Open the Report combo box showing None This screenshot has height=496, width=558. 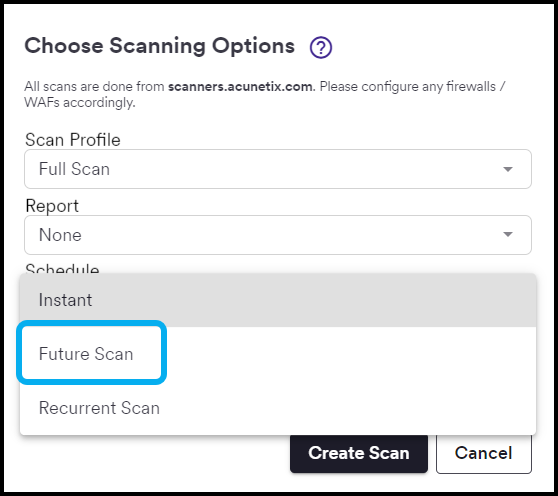278,235
